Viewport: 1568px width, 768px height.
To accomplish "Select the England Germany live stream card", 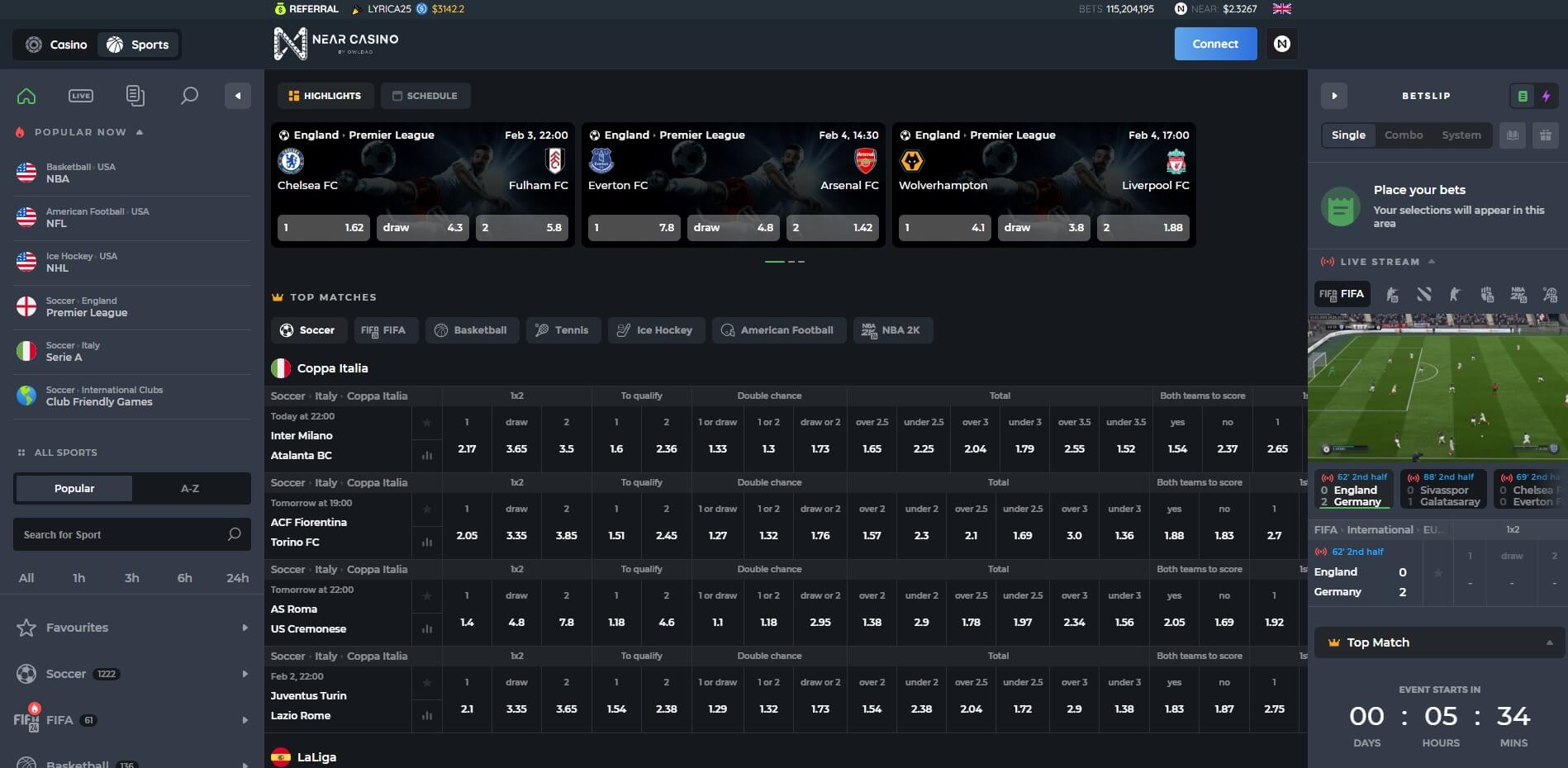I will tap(1354, 489).
